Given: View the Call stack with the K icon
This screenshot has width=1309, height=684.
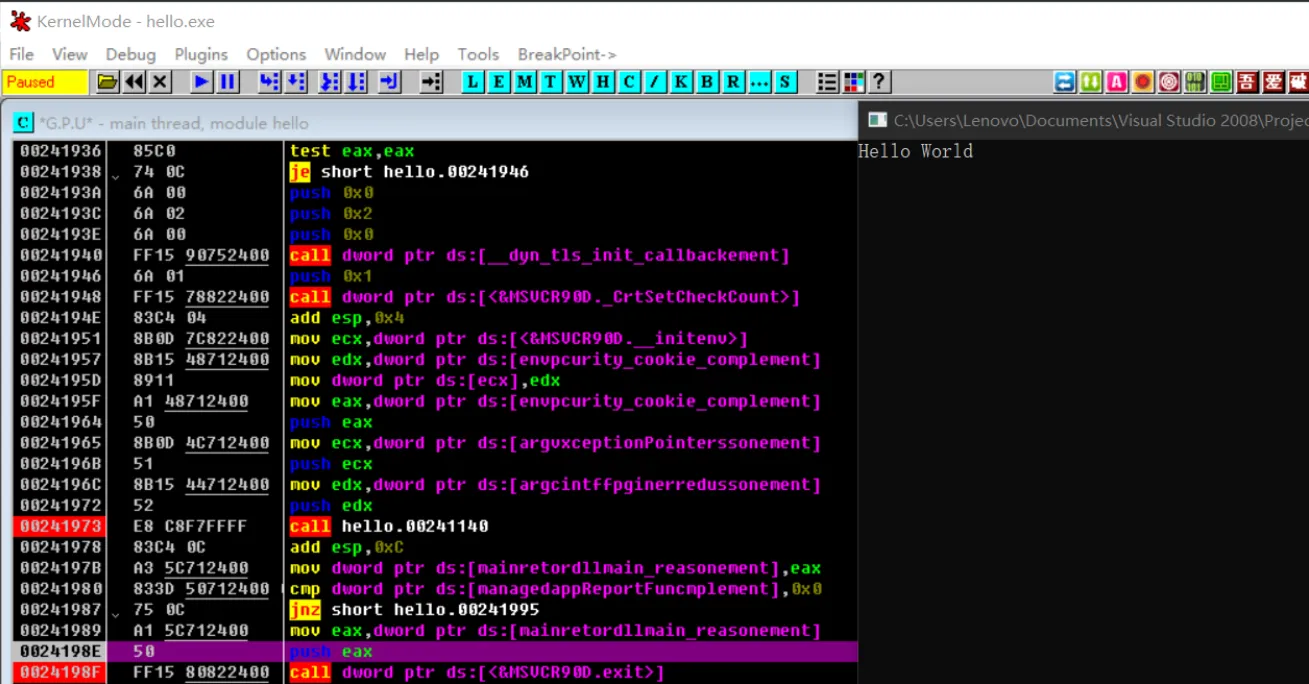Looking at the screenshot, I should pos(680,82).
